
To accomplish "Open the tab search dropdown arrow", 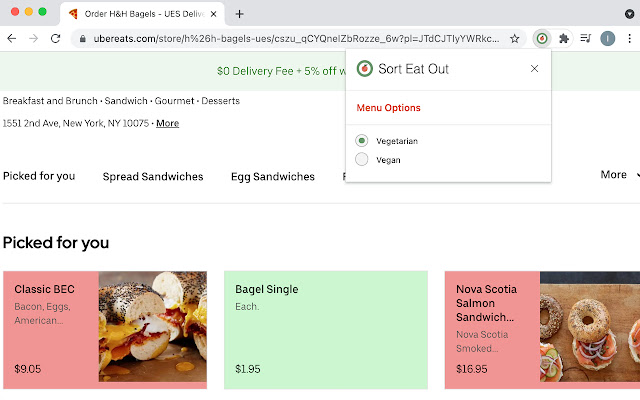I will pos(629,13).
